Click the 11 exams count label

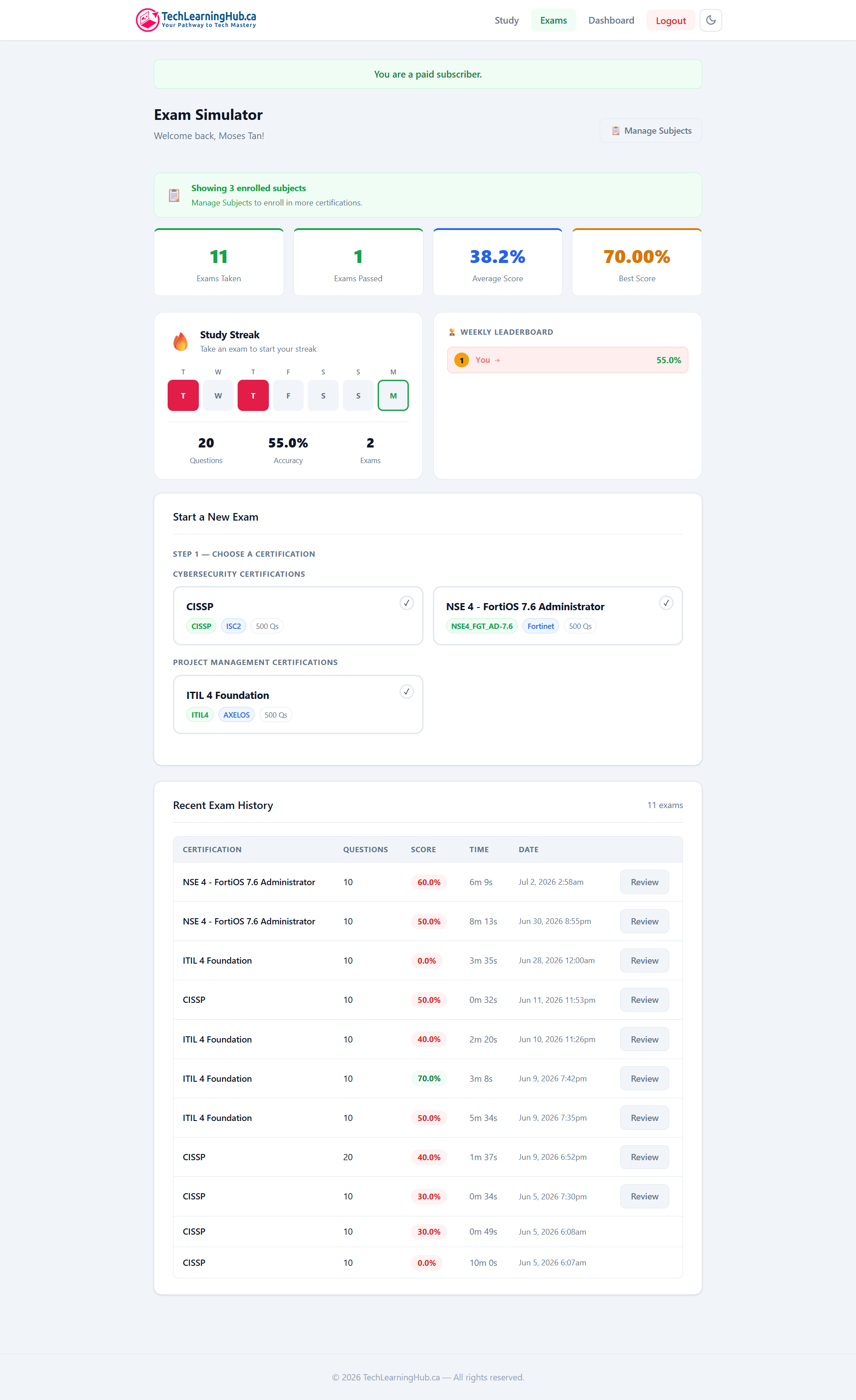[665, 805]
